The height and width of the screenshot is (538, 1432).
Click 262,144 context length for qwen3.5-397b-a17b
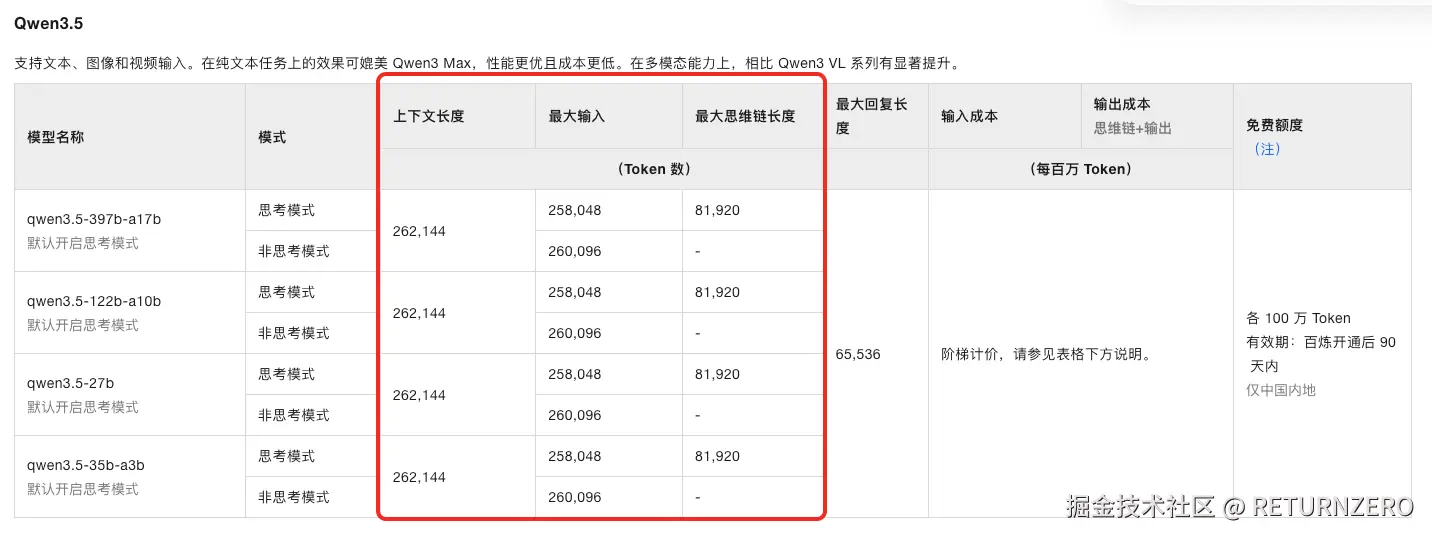419,231
